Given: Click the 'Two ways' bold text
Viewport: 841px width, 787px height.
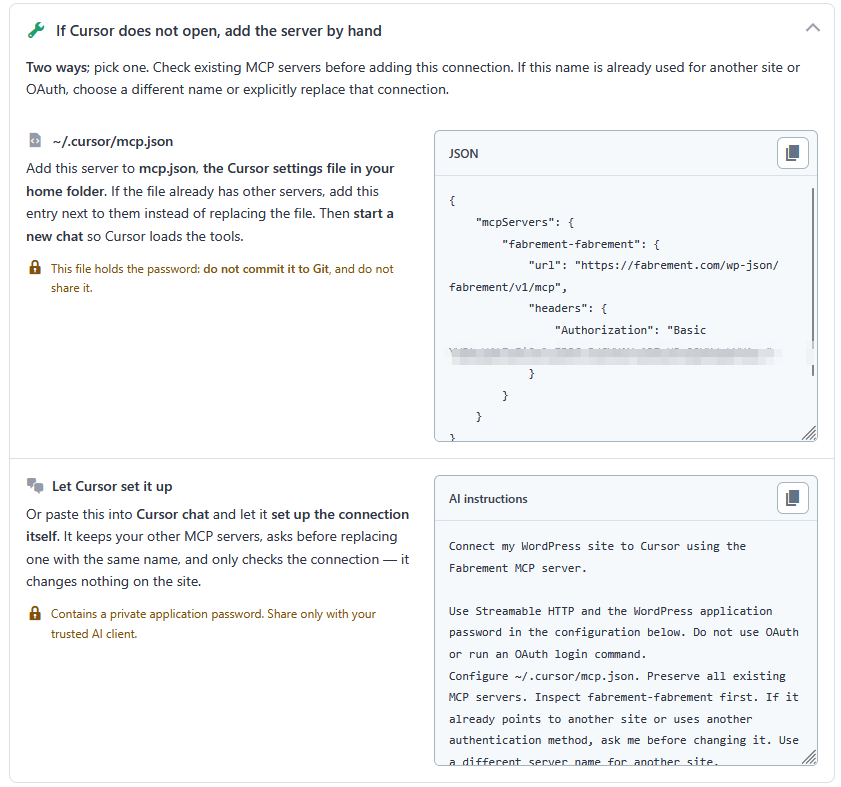Looking at the screenshot, I should click(x=57, y=68).
